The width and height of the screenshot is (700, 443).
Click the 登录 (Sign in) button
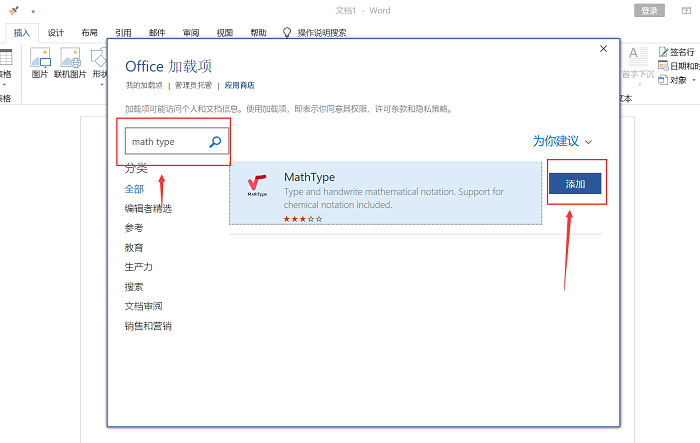point(649,10)
